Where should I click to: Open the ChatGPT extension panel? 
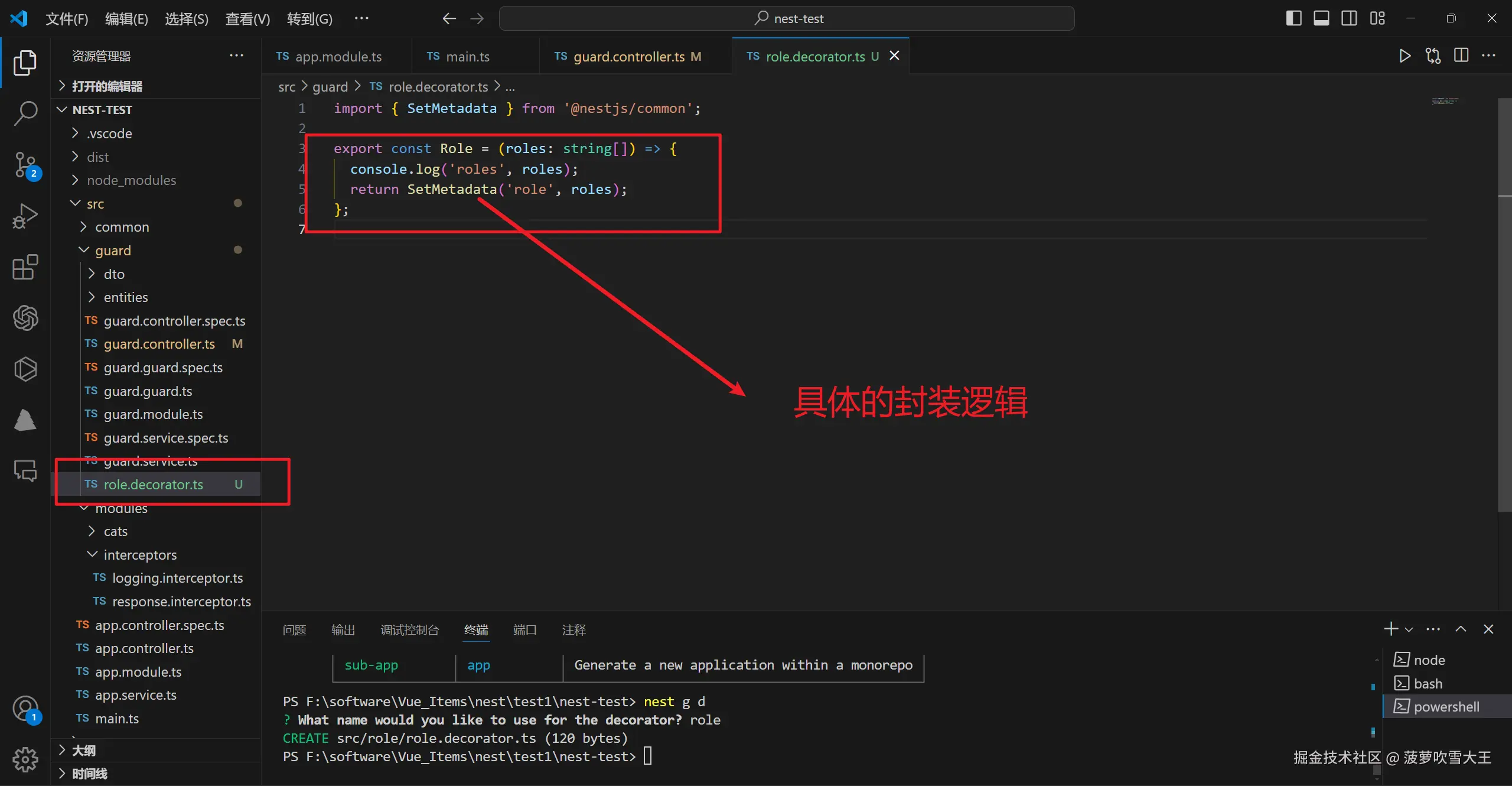click(25, 318)
